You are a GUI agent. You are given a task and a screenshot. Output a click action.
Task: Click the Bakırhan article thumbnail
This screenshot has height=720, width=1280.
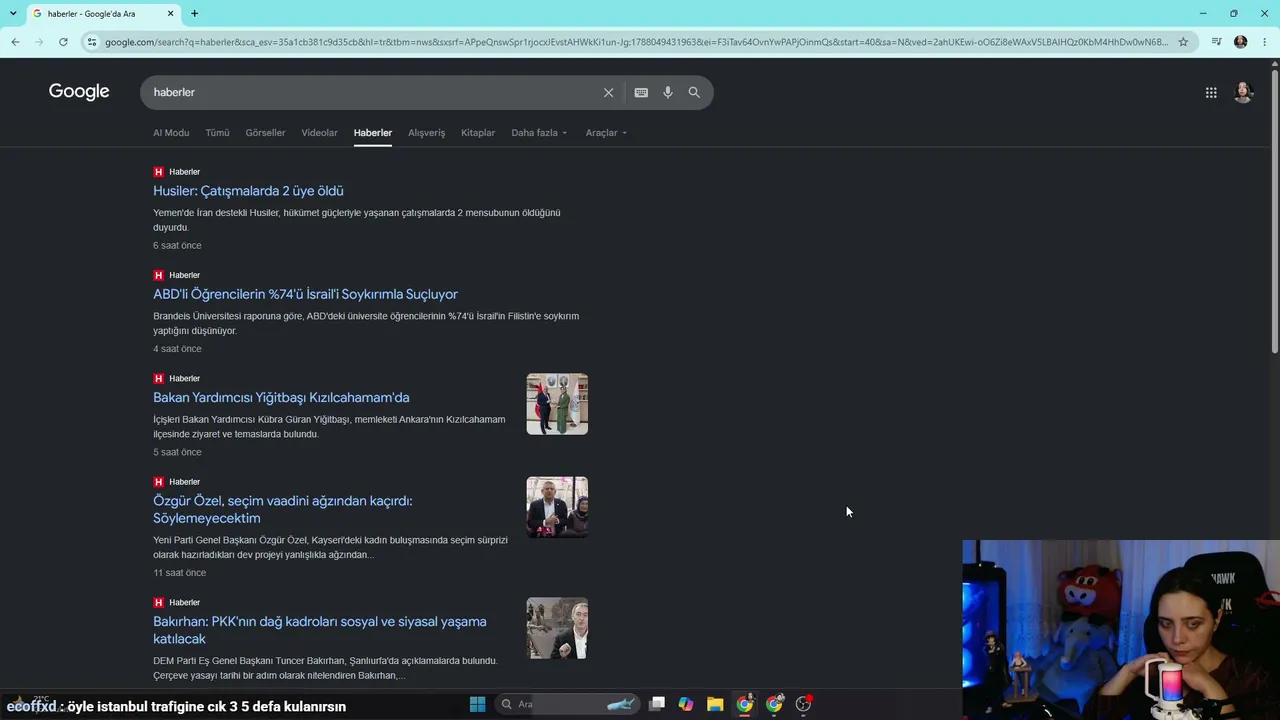click(x=557, y=628)
